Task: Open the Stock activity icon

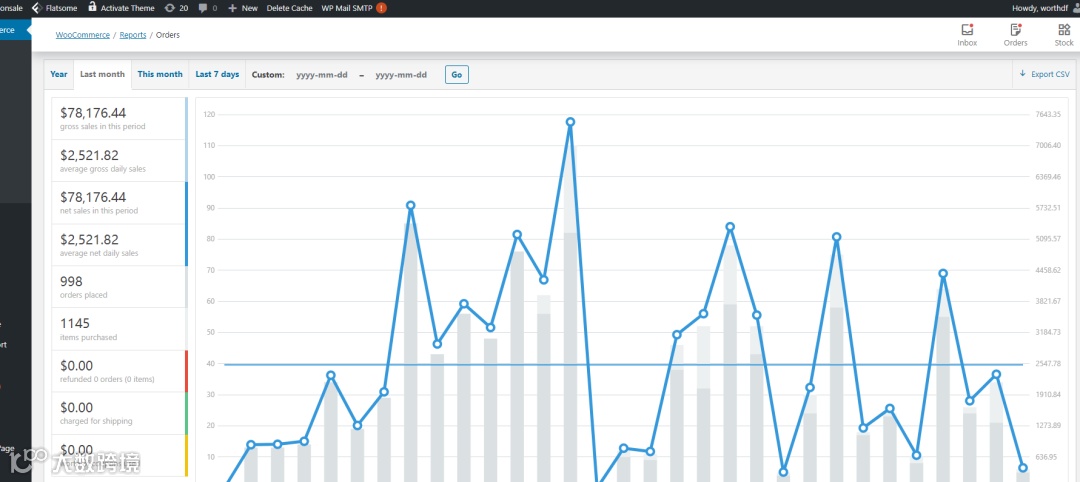Action: coord(1063,34)
